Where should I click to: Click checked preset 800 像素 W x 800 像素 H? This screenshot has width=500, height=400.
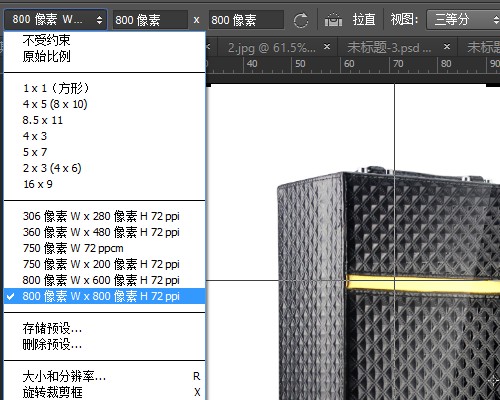point(104,296)
